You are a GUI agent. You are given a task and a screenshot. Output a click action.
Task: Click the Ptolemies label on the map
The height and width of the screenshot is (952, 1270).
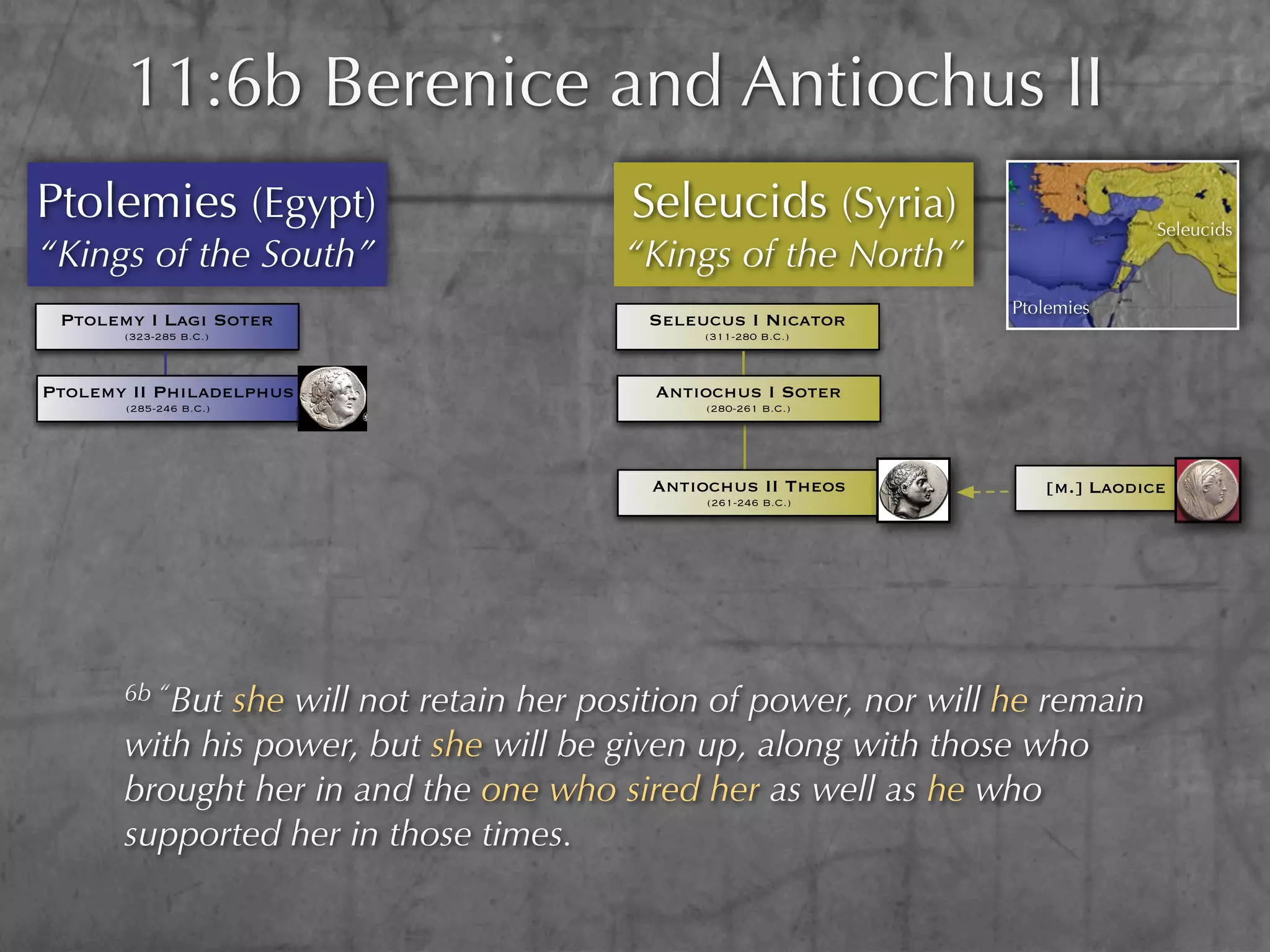[x=1050, y=307]
